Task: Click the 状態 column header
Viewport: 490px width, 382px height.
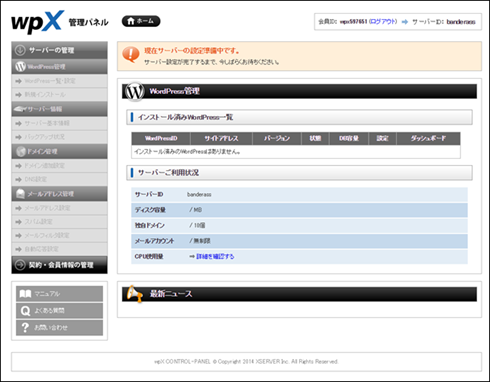Action: pos(315,138)
